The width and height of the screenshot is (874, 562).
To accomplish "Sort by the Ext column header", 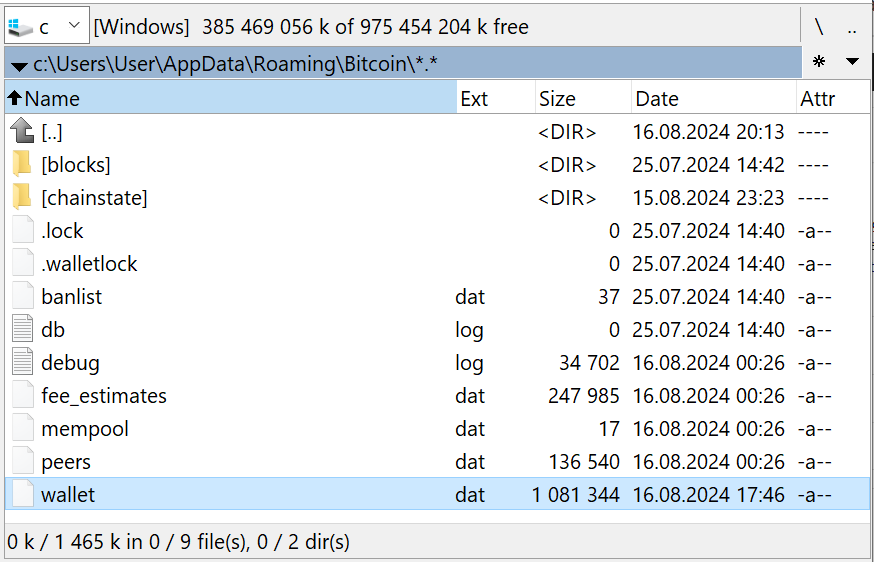I will (496, 98).
